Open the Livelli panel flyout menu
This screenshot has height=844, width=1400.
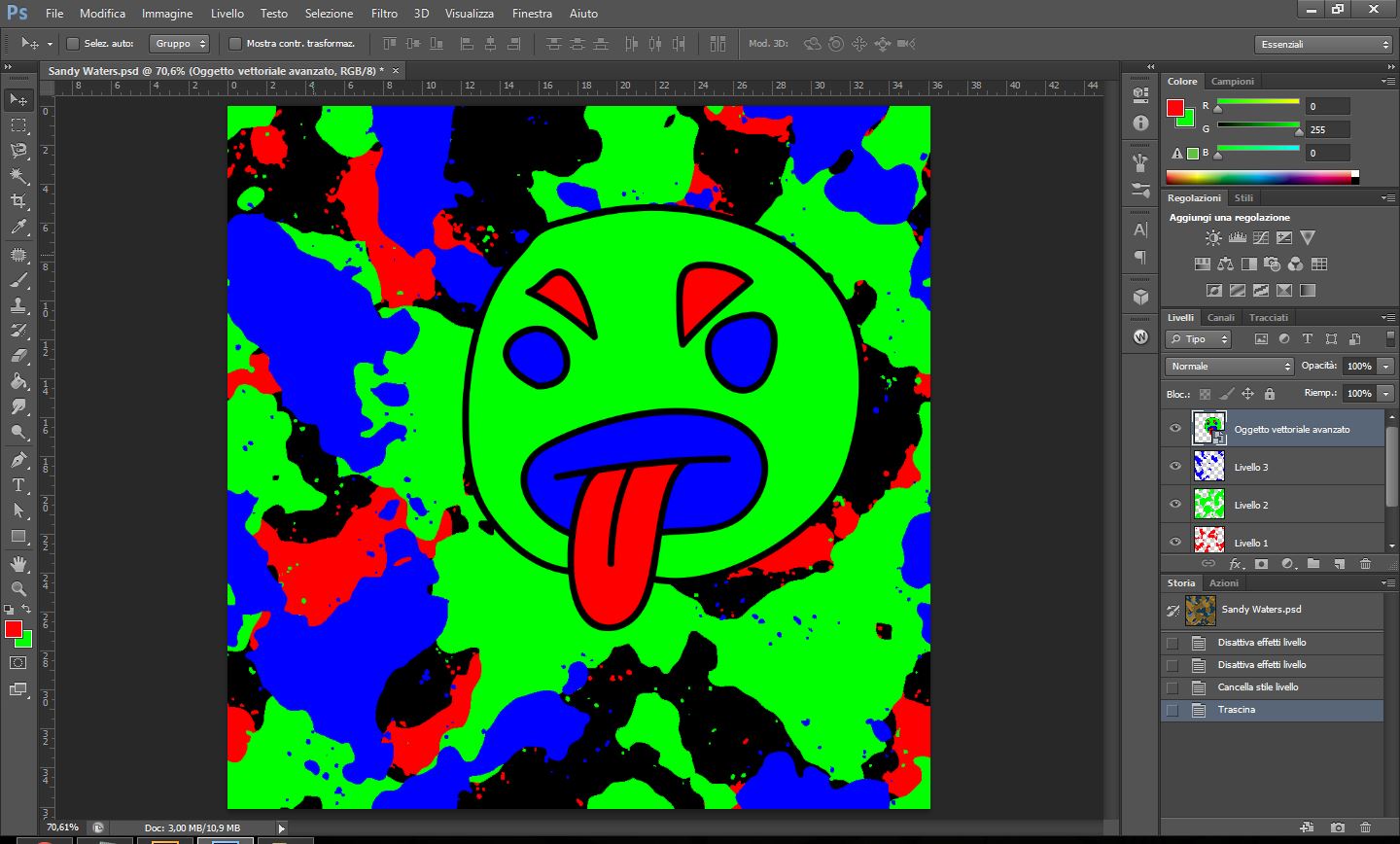tap(1387, 318)
